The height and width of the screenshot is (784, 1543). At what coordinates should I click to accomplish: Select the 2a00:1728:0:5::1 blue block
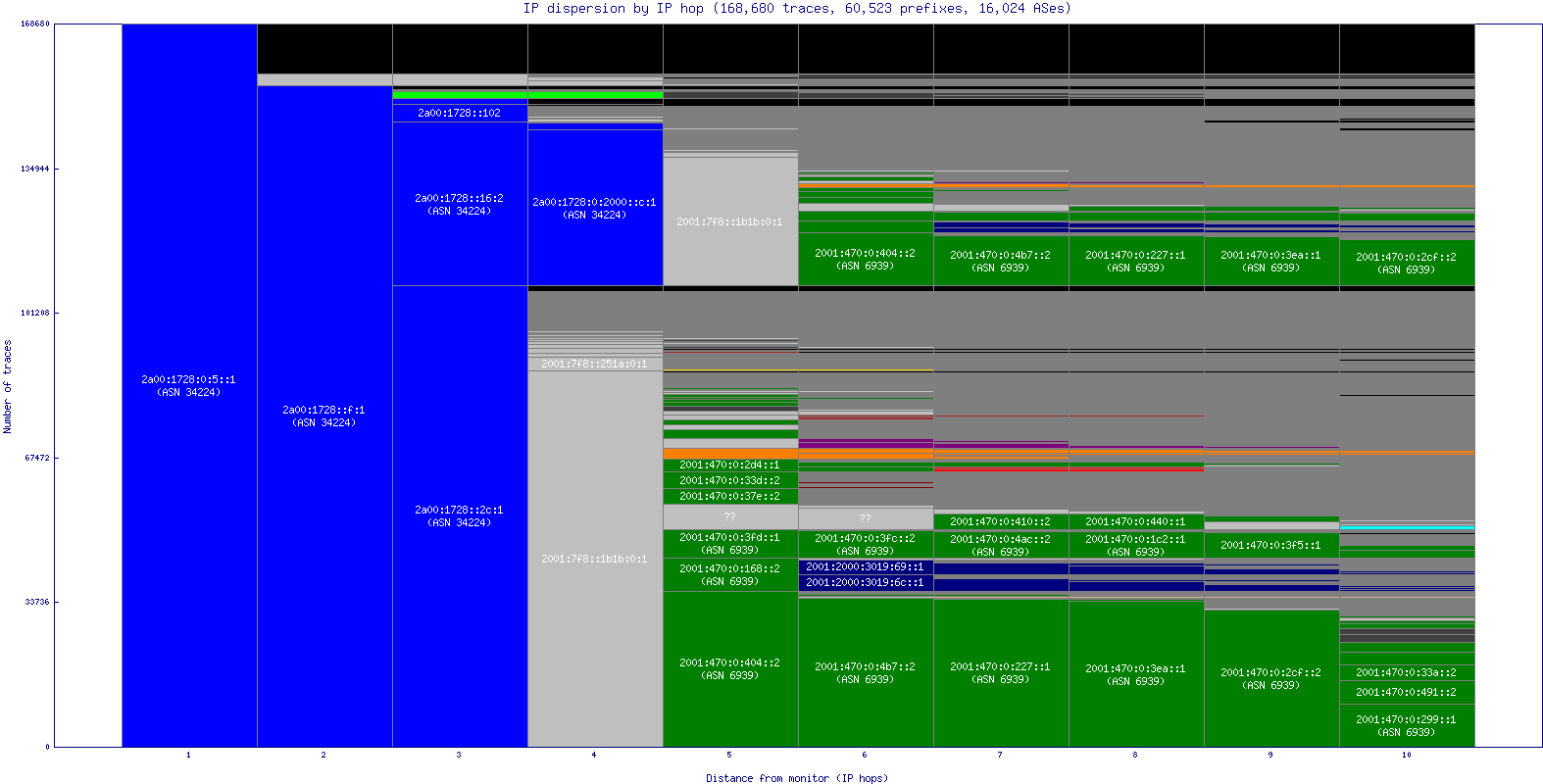pos(189,385)
